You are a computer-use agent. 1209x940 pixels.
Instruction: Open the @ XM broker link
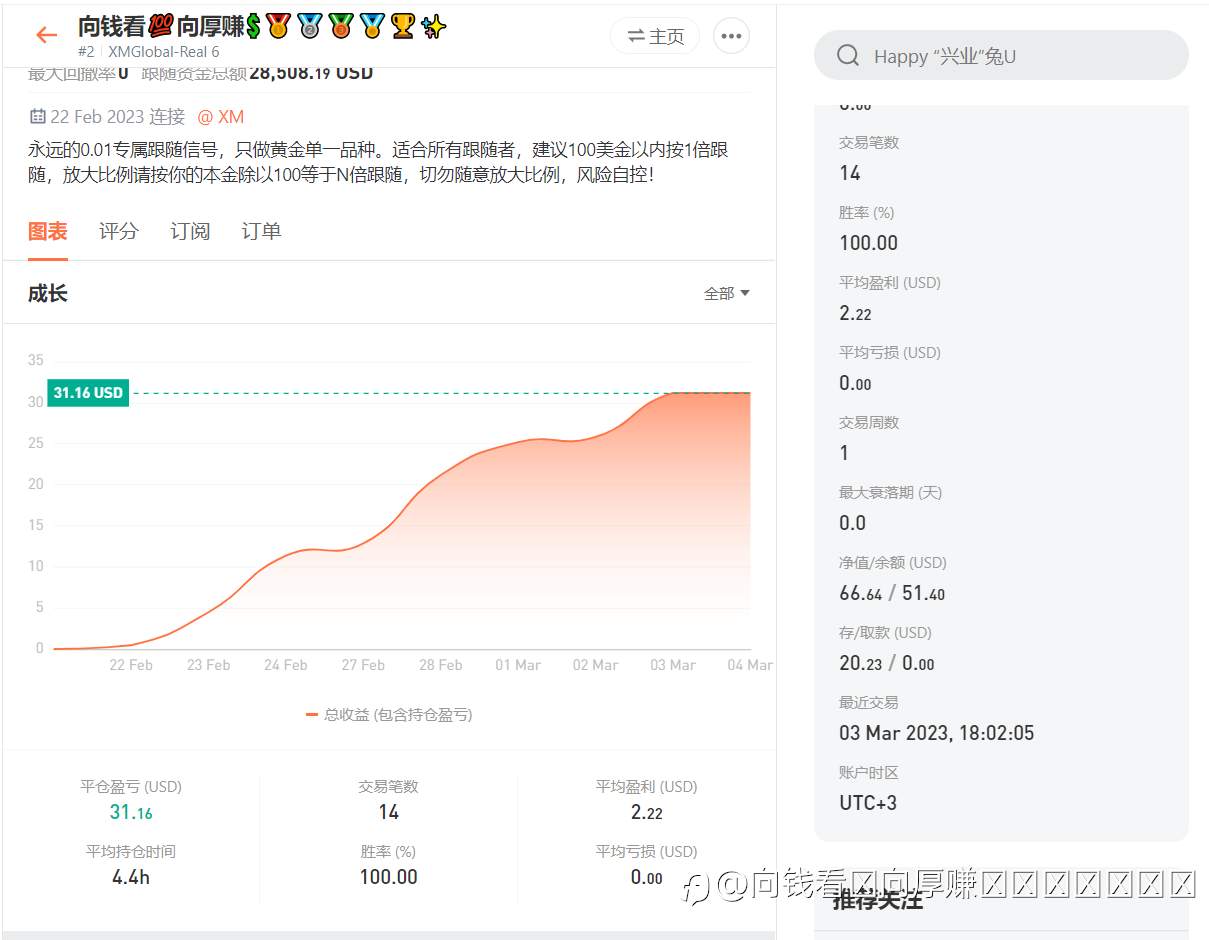[x=220, y=117]
